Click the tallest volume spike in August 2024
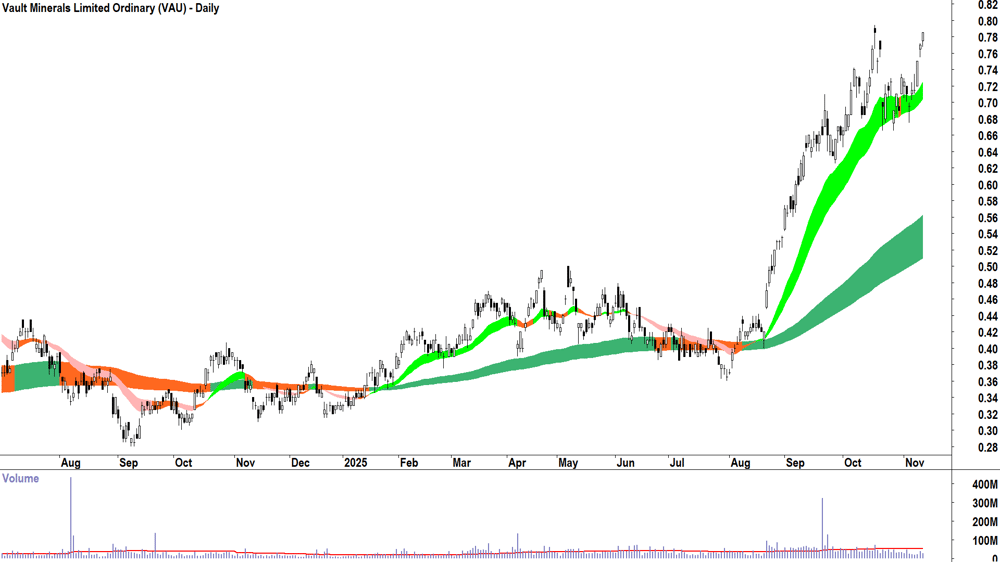Viewport: 1000px width, 562px height. [71, 517]
